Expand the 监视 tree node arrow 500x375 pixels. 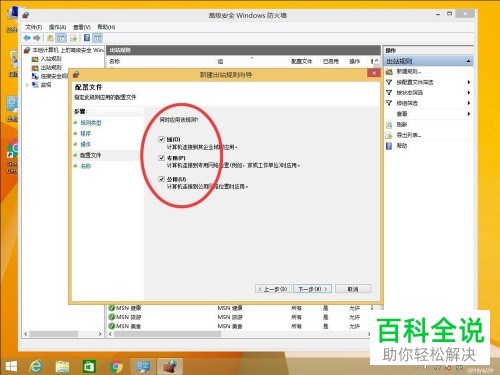27,85
